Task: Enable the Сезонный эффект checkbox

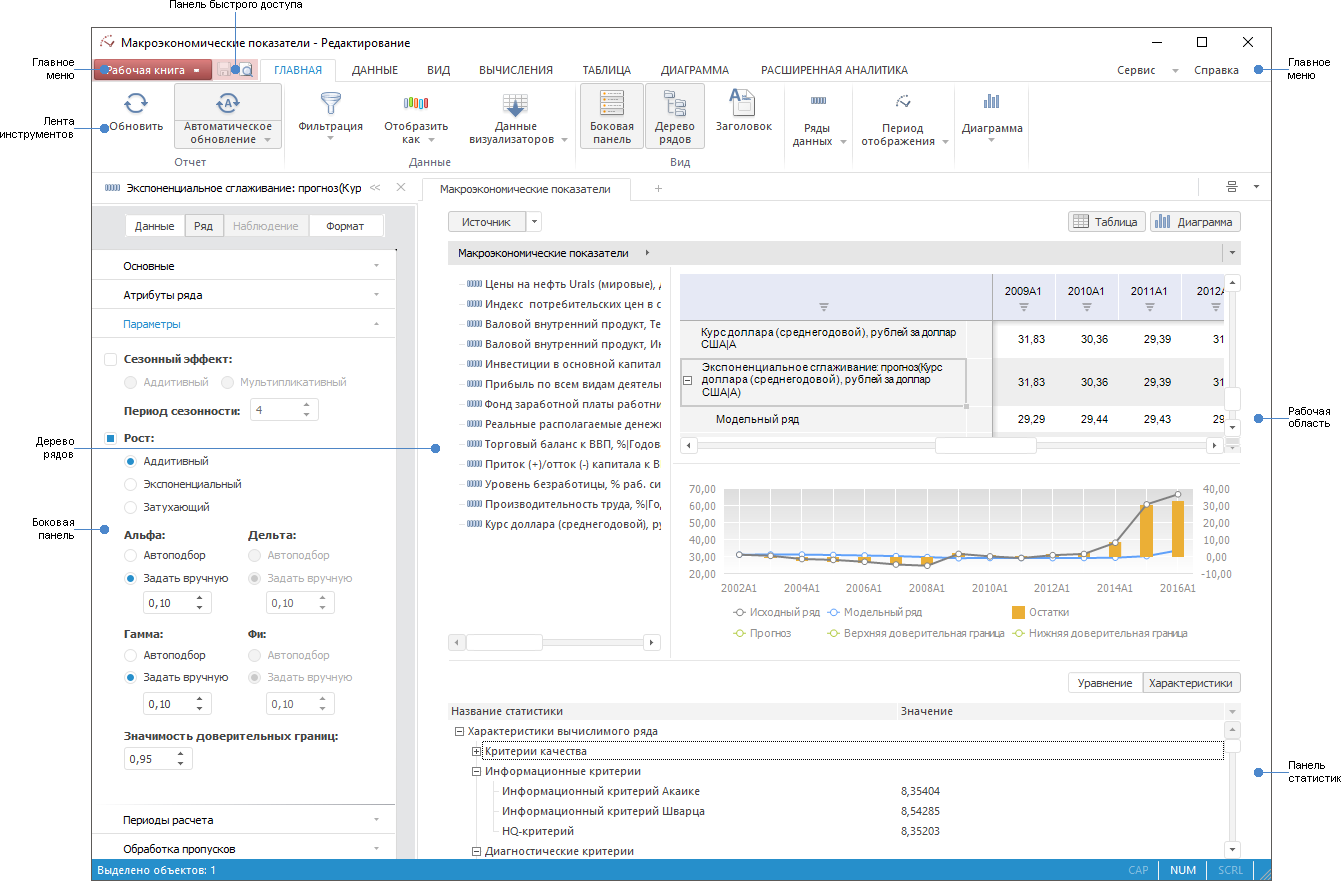Action: (x=111, y=359)
